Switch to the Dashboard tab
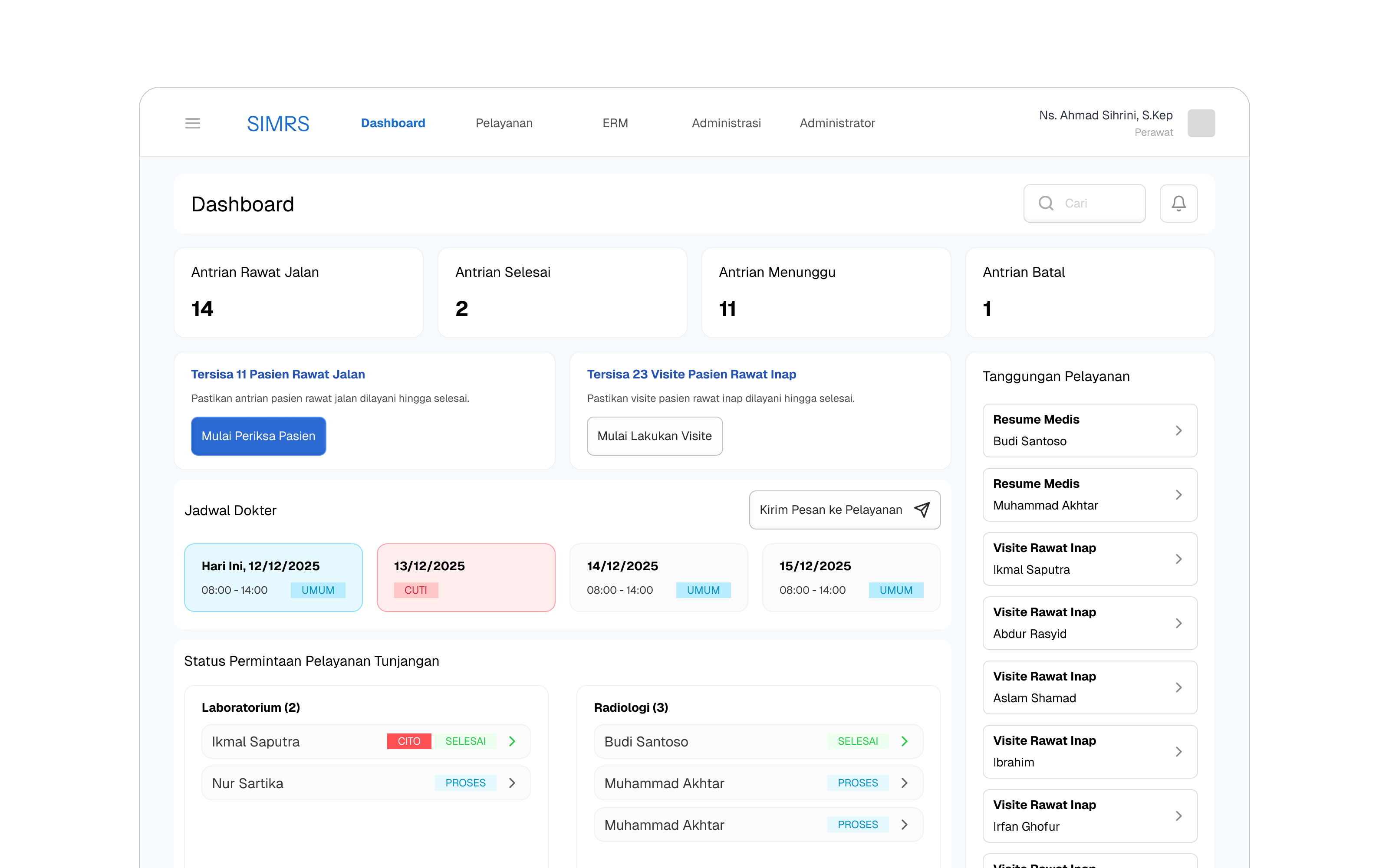 pos(392,123)
